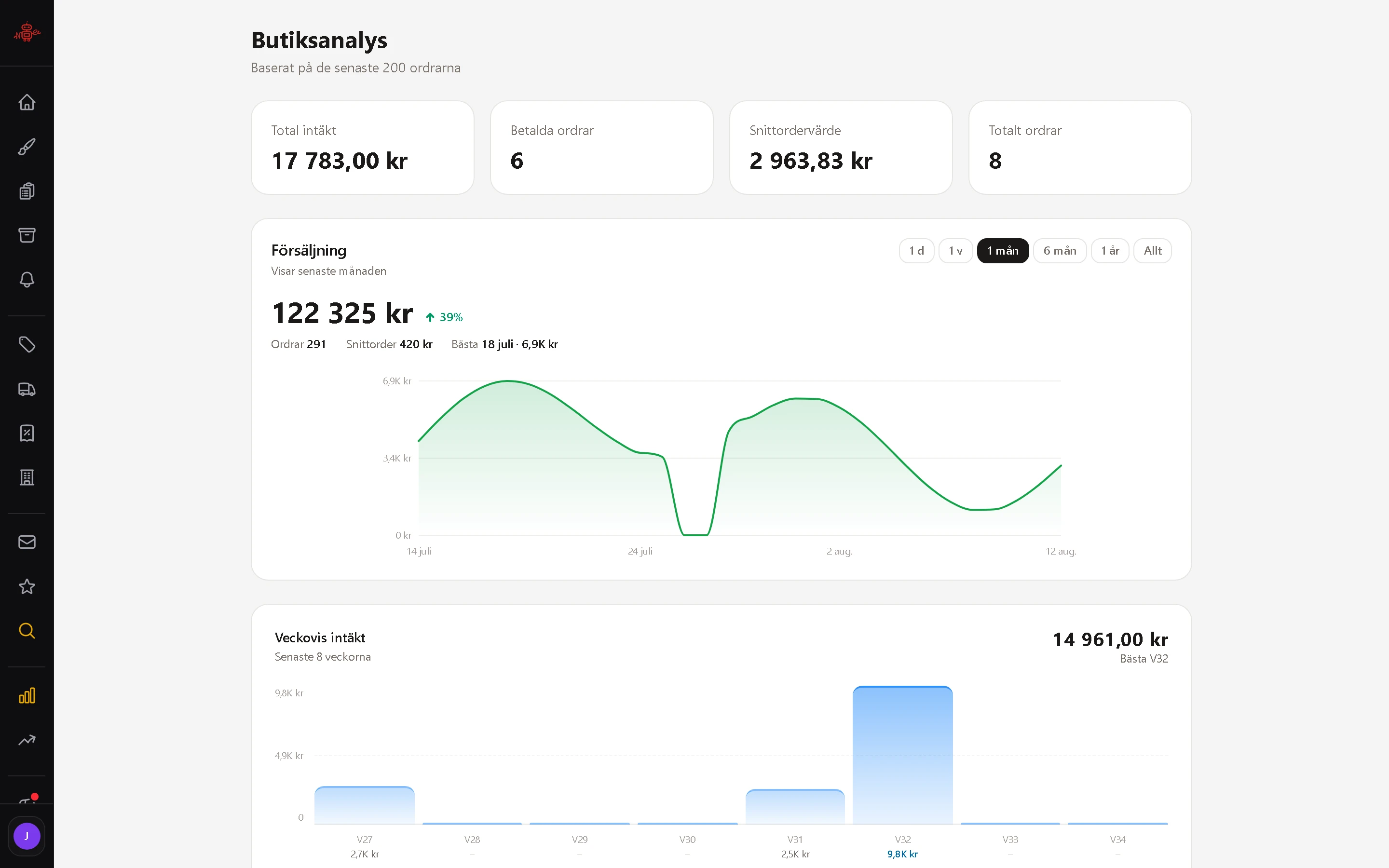Select the 1 mån time range
This screenshot has height=868, width=1389.
point(1003,251)
